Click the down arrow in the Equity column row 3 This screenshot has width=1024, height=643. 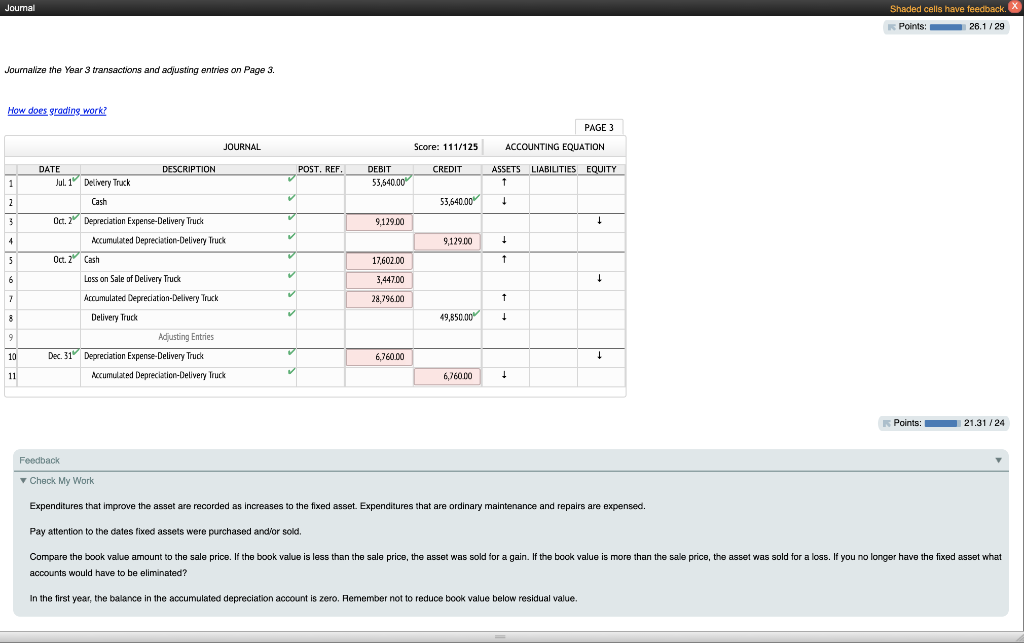pyautogui.click(x=600, y=220)
